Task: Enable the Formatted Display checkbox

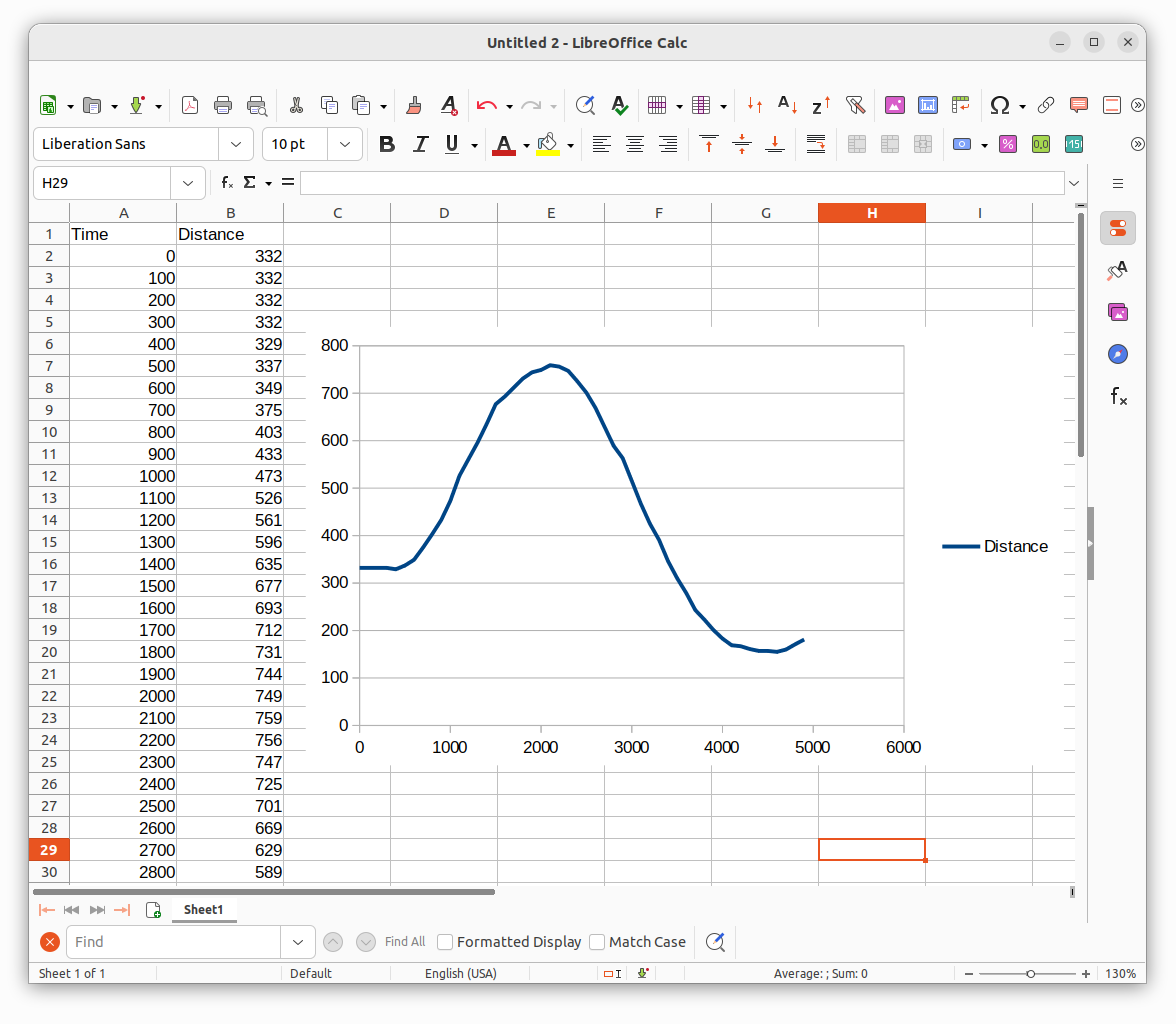Action: 446,942
